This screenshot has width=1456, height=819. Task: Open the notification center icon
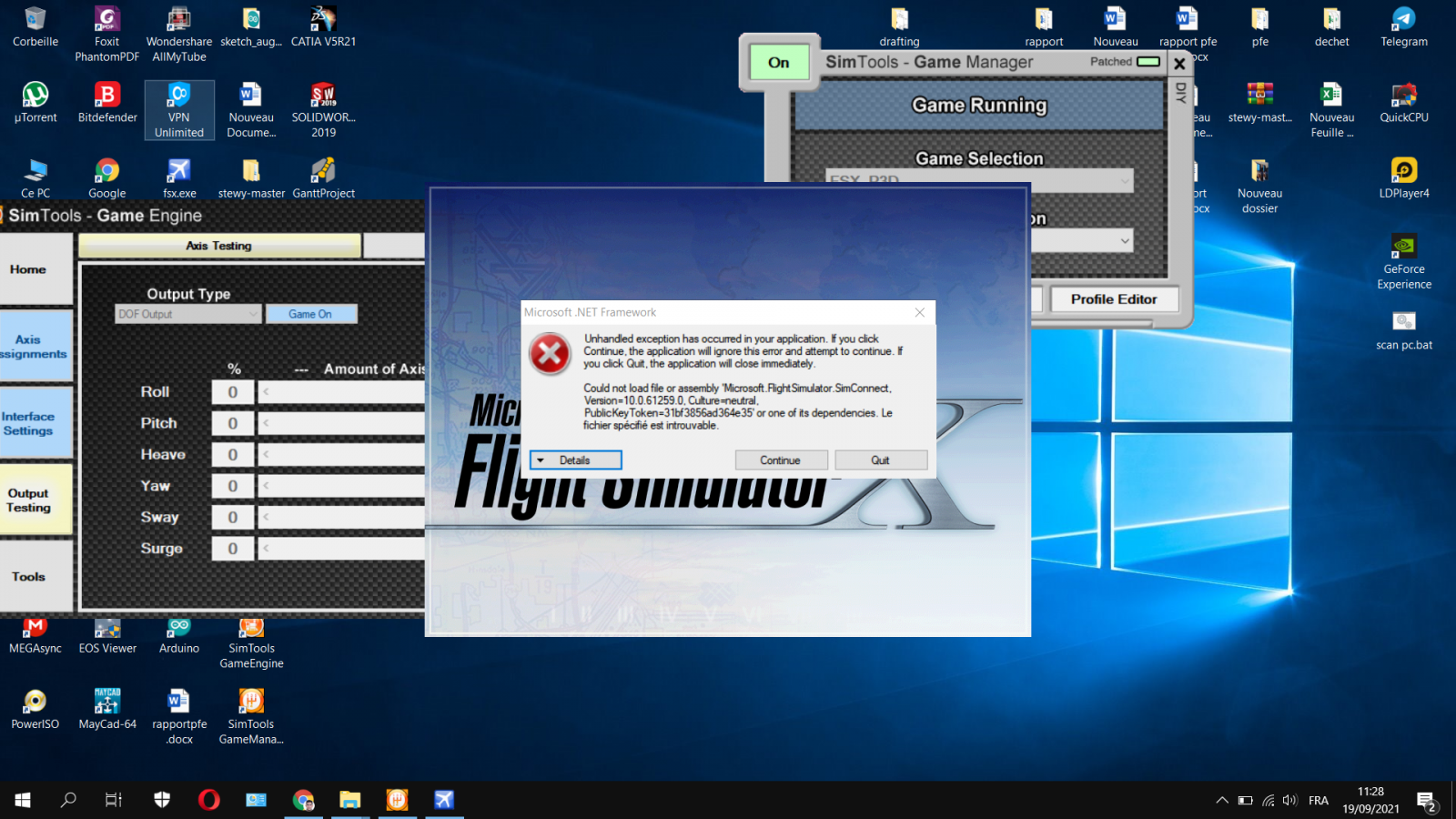pyautogui.click(x=1426, y=801)
